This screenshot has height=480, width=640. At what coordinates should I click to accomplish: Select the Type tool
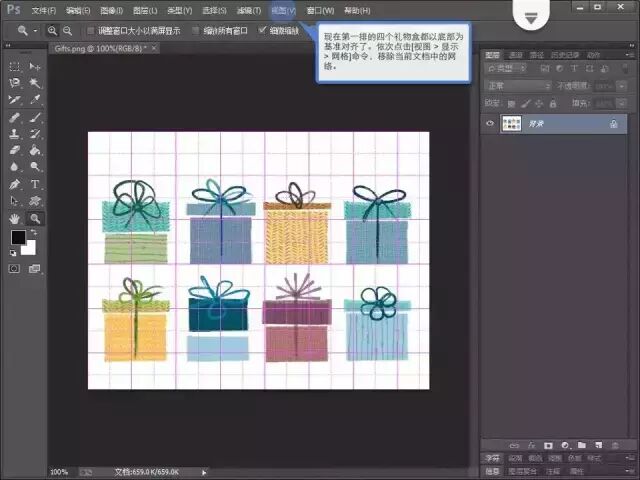point(35,184)
